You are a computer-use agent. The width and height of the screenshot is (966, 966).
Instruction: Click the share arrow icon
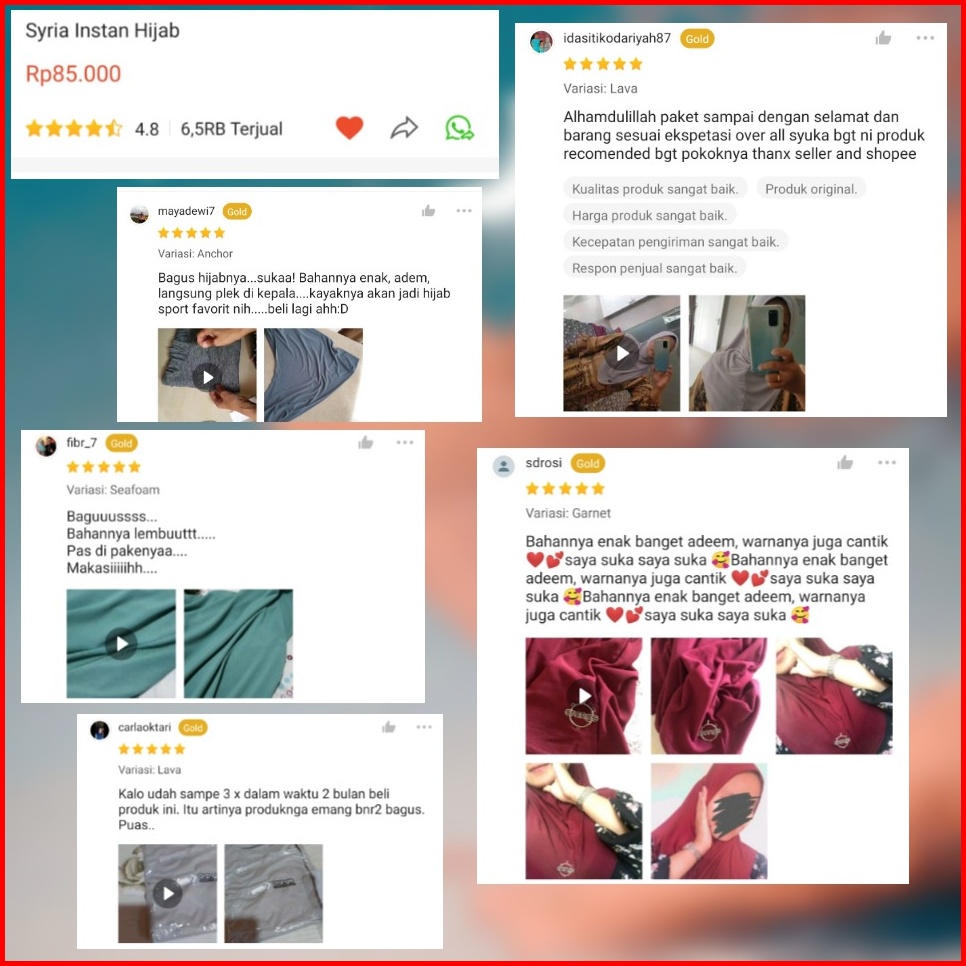pyautogui.click(x=404, y=128)
